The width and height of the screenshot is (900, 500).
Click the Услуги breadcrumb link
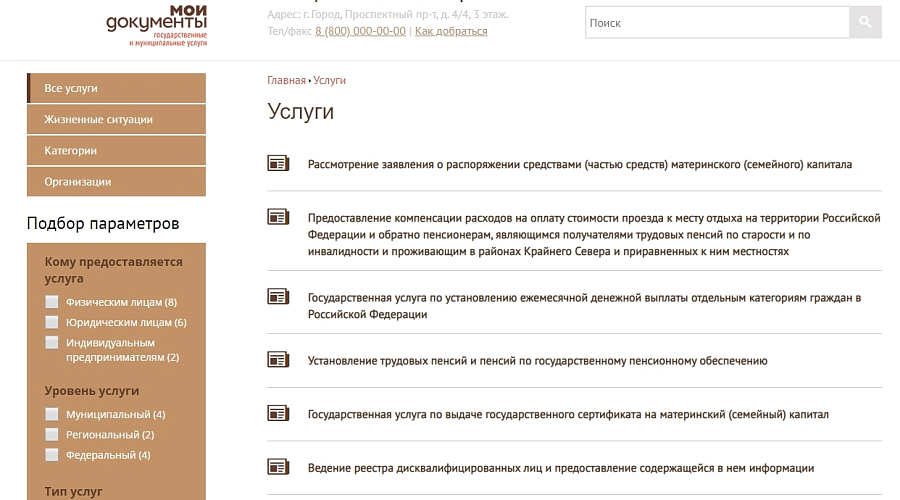(x=329, y=80)
